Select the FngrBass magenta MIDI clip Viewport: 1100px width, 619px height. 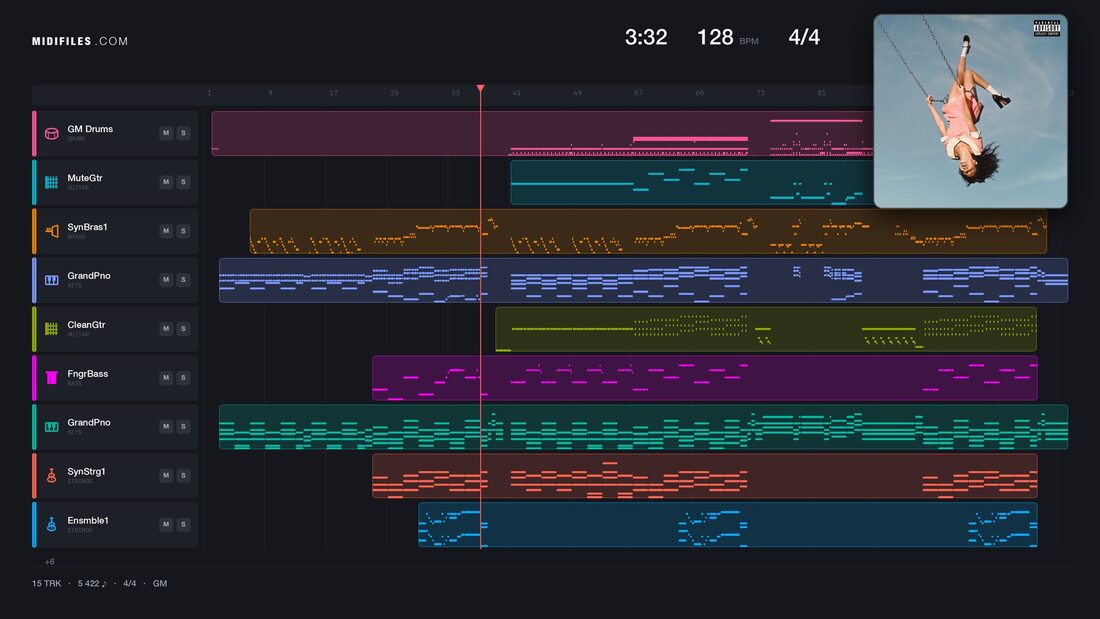[705, 378]
